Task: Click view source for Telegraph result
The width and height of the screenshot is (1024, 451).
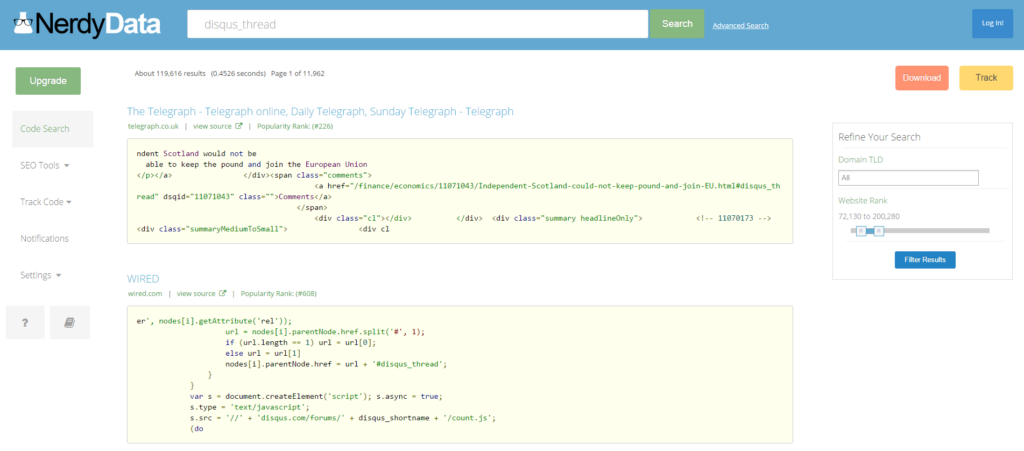Action: [x=212, y=126]
